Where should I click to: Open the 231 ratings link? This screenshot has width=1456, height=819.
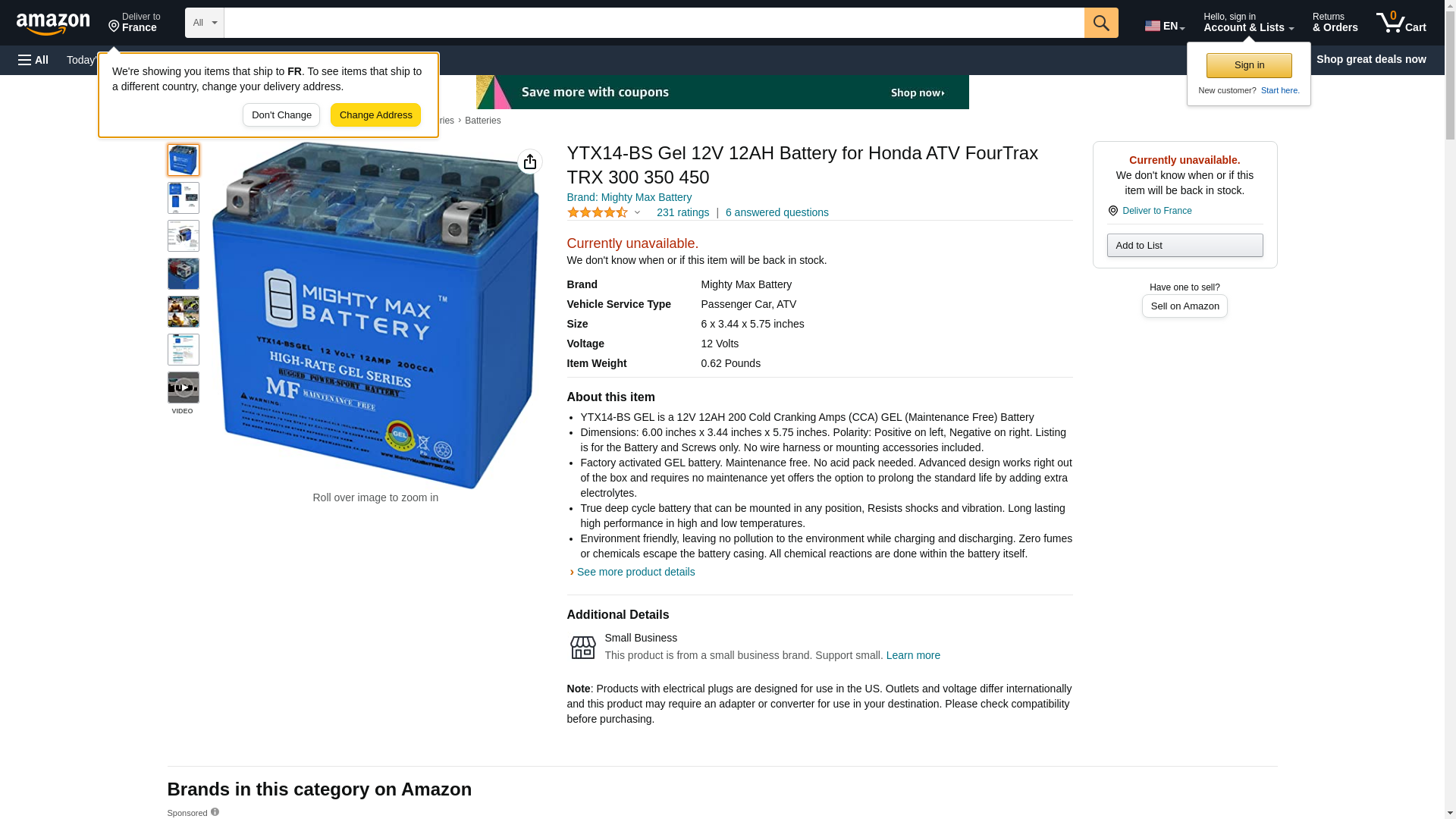682,212
